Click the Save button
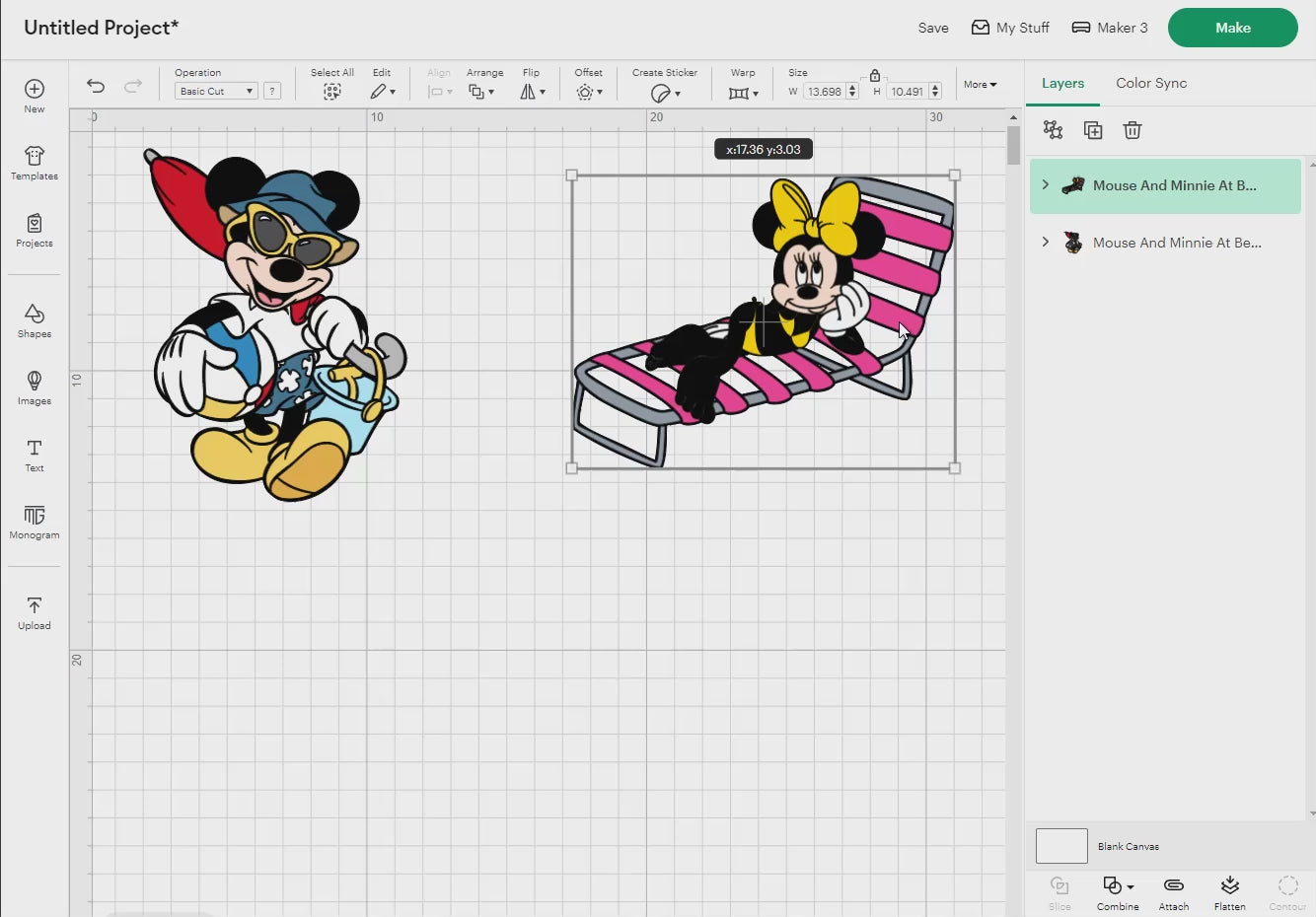The width and height of the screenshot is (1316, 917). tap(933, 28)
